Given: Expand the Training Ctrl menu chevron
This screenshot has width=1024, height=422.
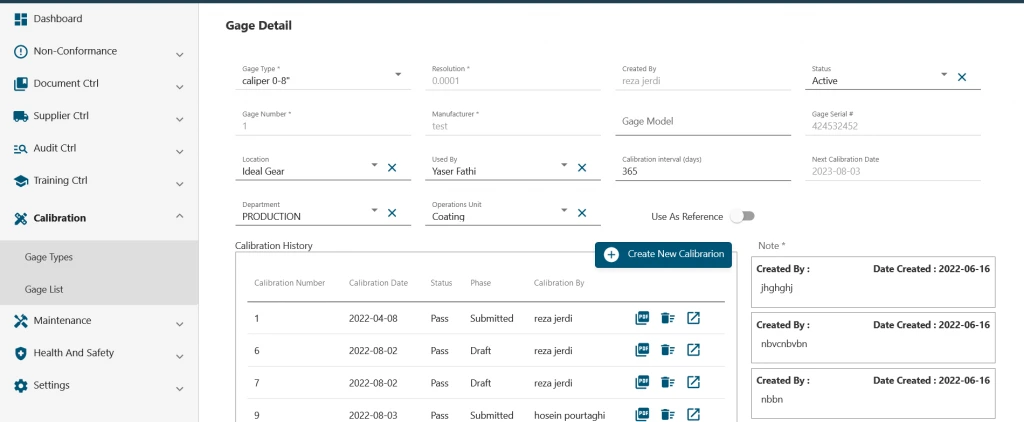Looking at the screenshot, I should click(180, 184).
